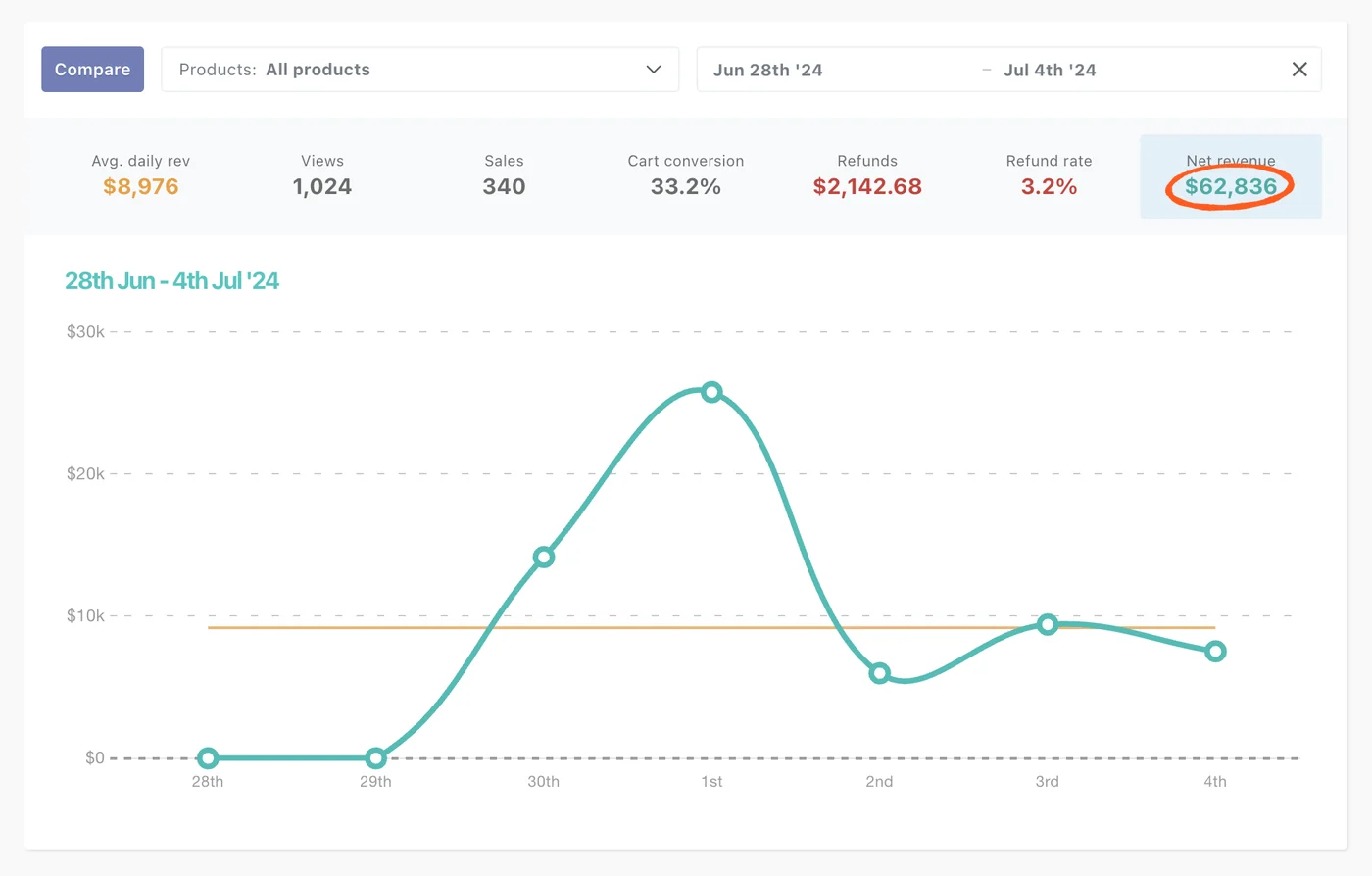Select the Net revenue metric

pos(1231,176)
